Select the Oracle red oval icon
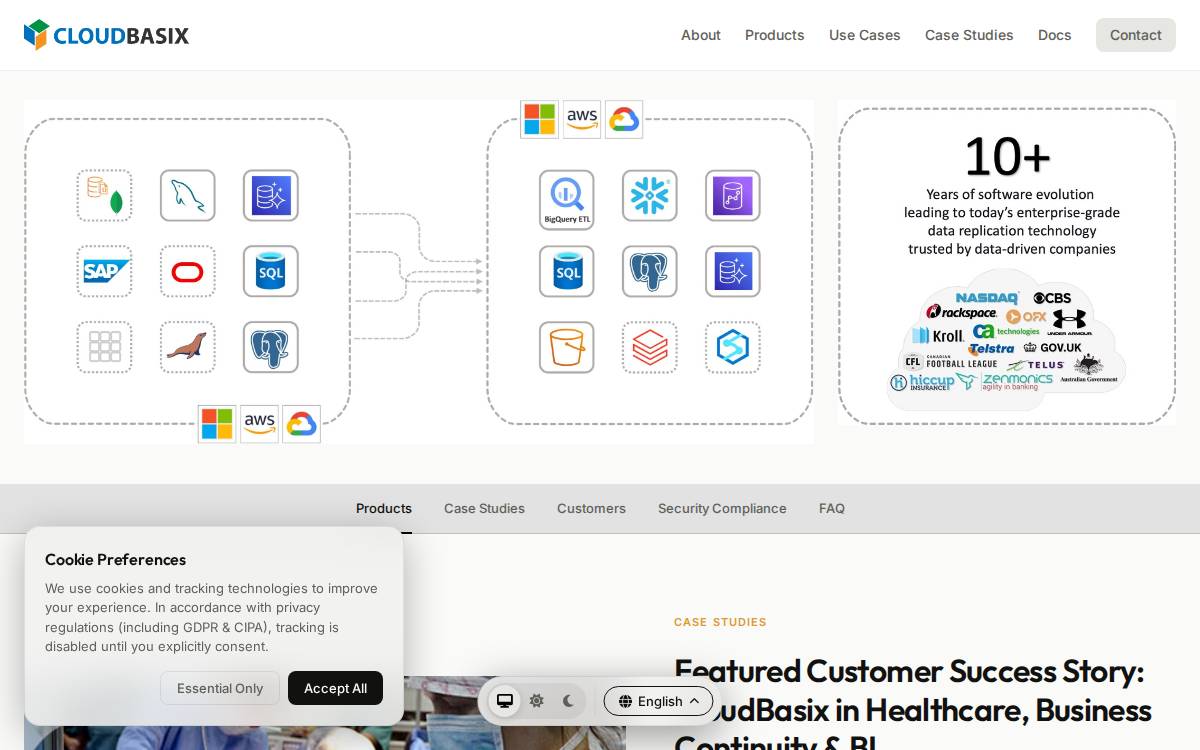The height and width of the screenshot is (750, 1200). 188,271
